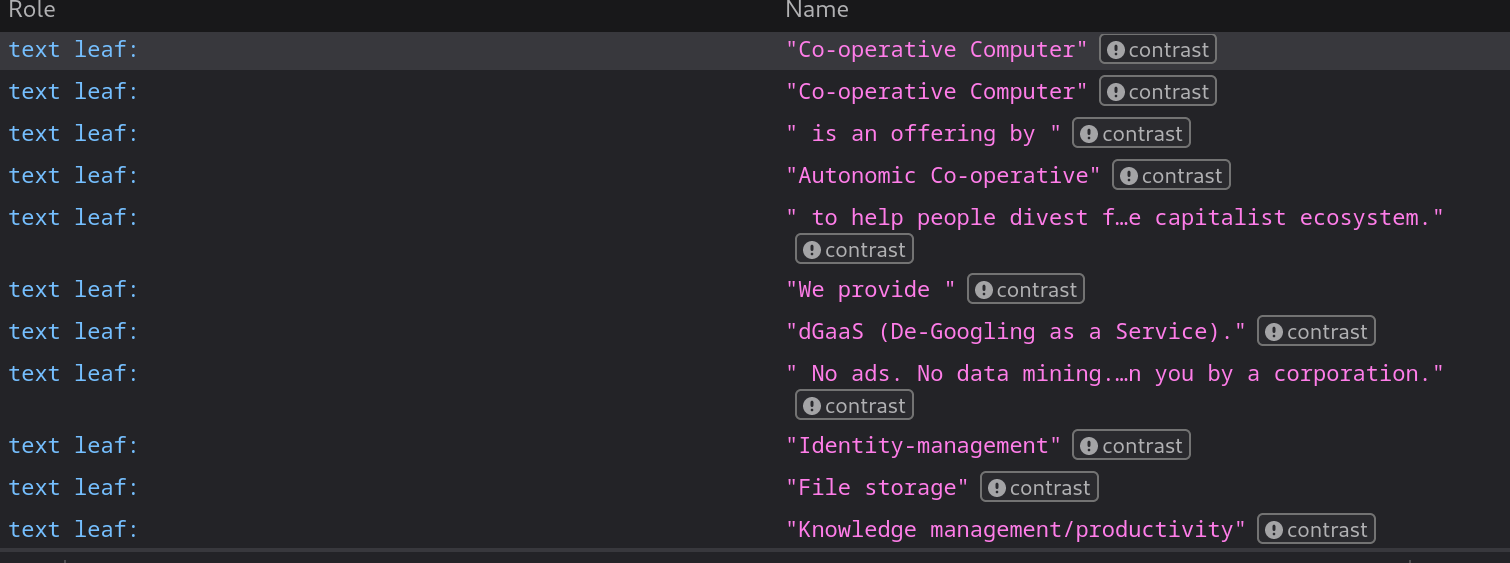Image resolution: width=1510 pixels, height=563 pixels.
Task: Click the contrast badge beside "Identity-management"
Action: [x=1130, y=446]
